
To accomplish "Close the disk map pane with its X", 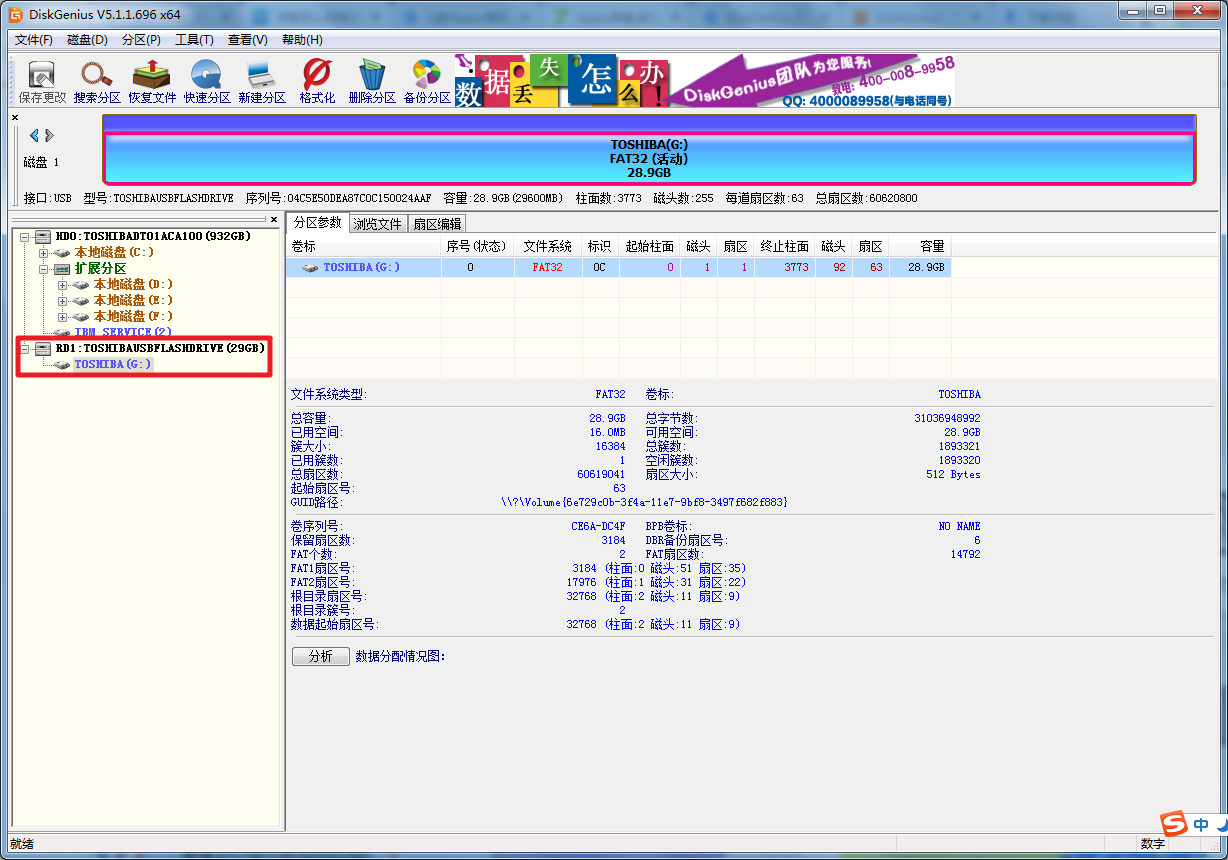I will click(15, 118).
